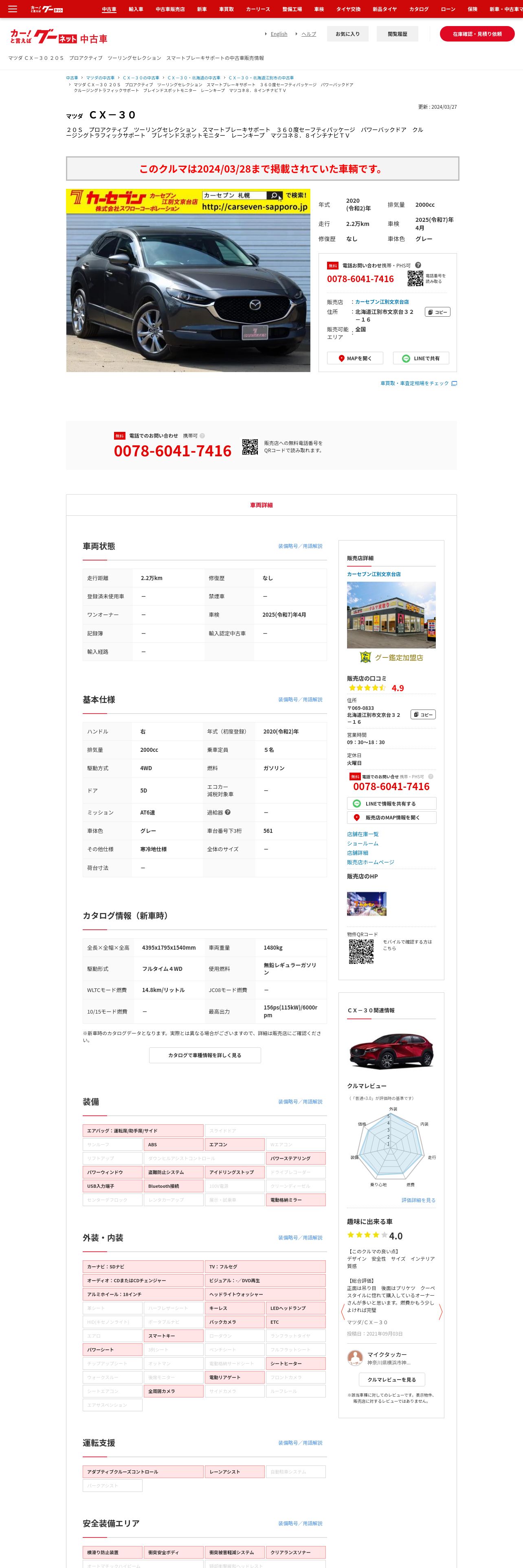The height and width of the screenshot is (1568, 523).
Task: Click the map pin icon in MAPを開く
Action: (342, 359)
